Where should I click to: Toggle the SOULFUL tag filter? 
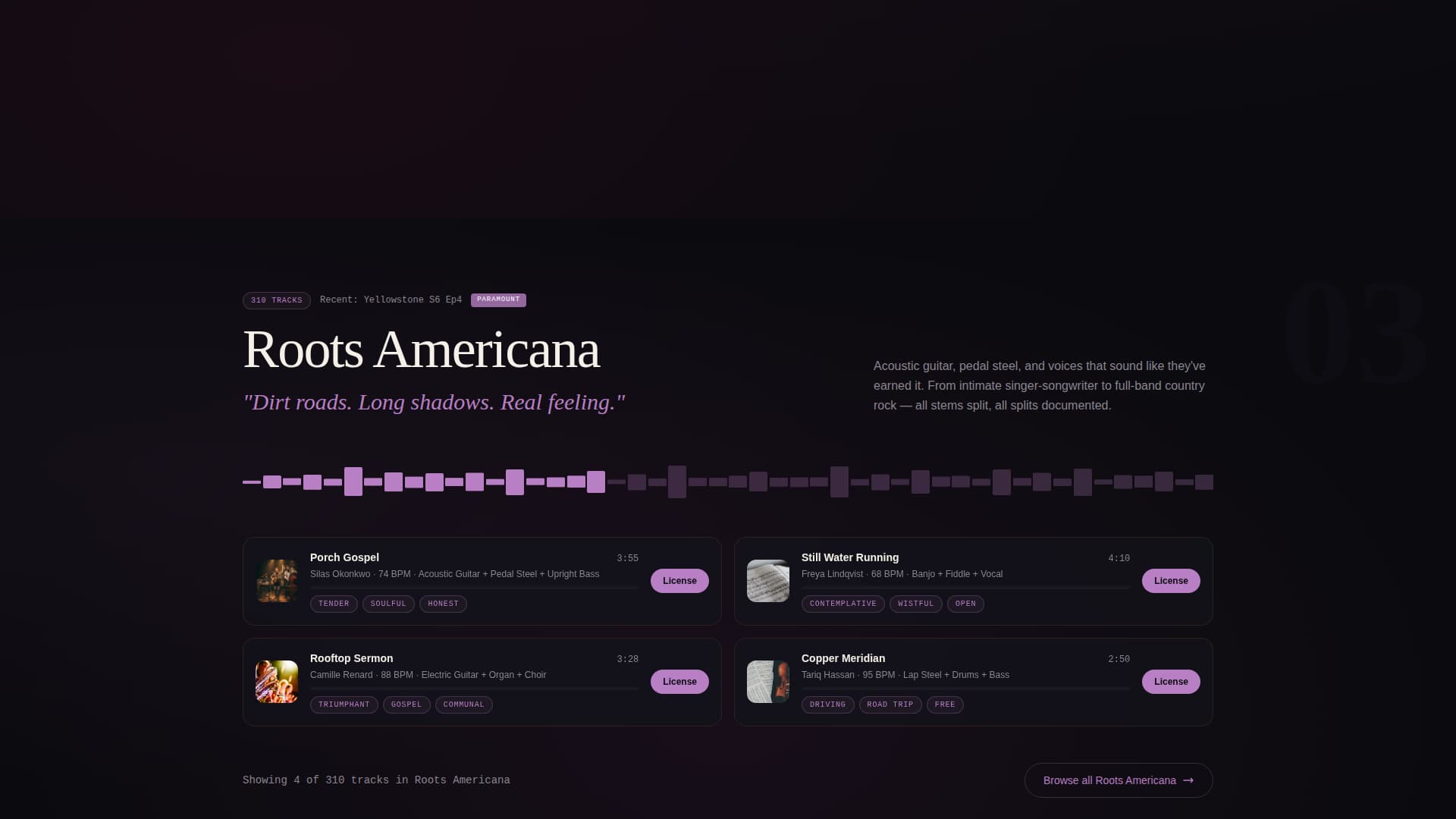tap(388, 604)
